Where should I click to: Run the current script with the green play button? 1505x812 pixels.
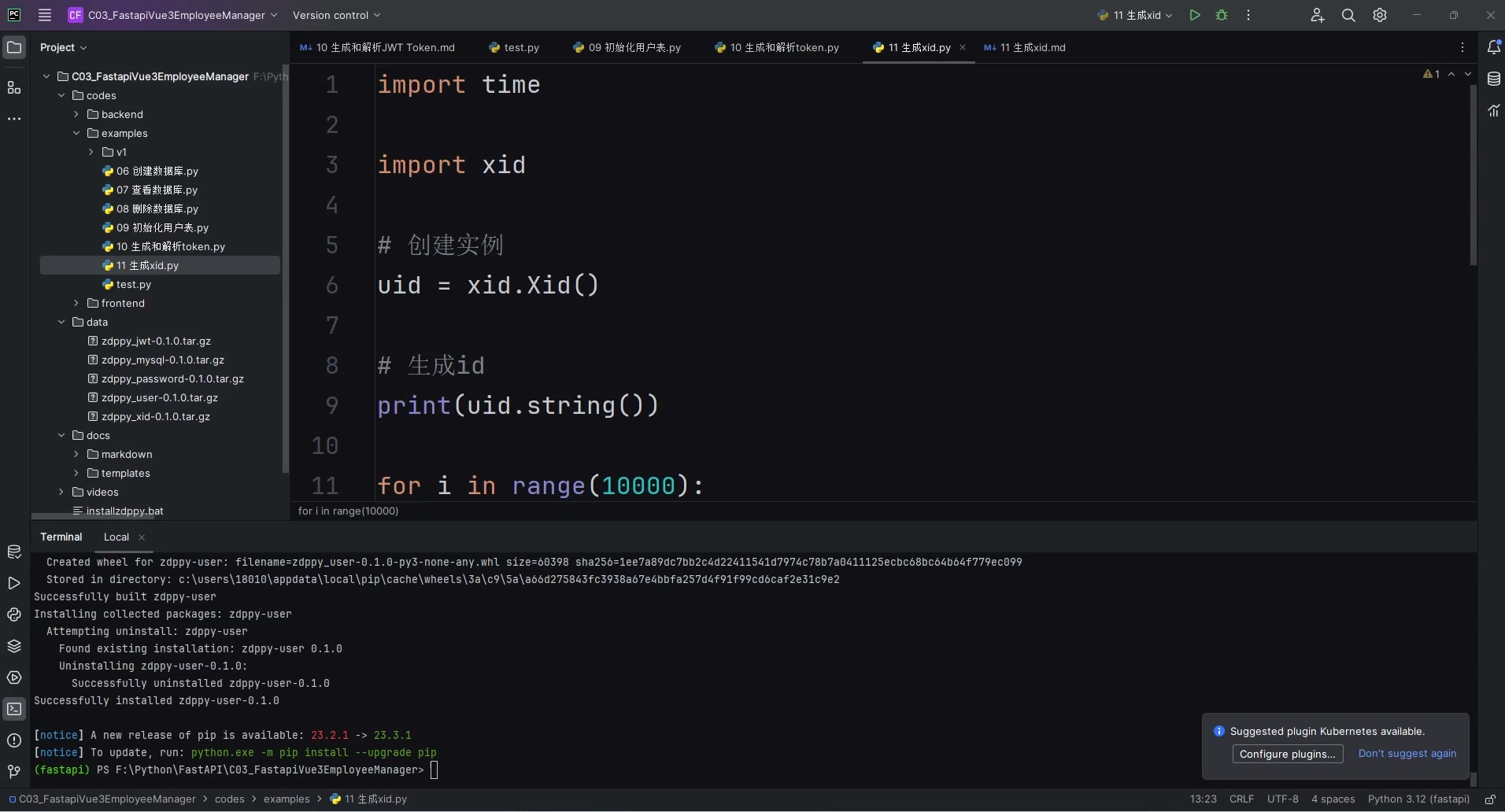1194,15
